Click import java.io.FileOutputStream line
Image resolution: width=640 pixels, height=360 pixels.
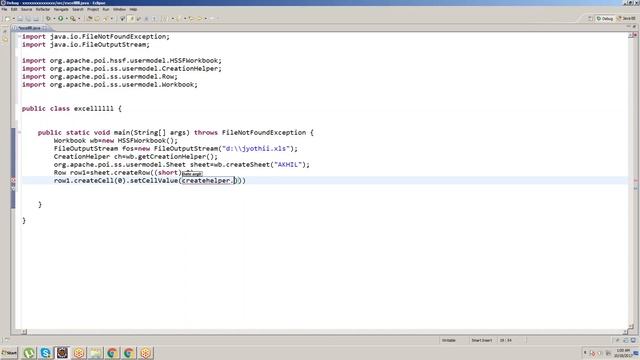(x=86, y=44)
